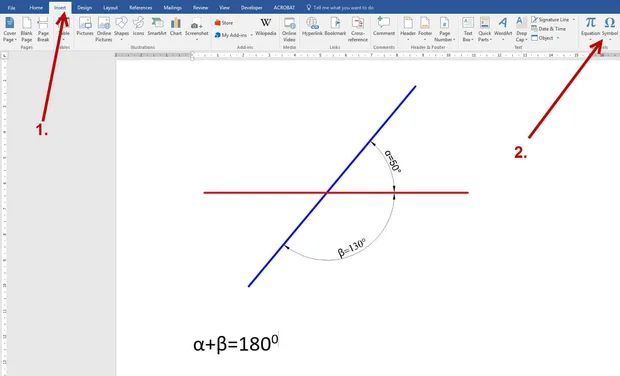Open the Symbol omega menu
The width and height of the screenshot is (620, 376).
point(610,28)
